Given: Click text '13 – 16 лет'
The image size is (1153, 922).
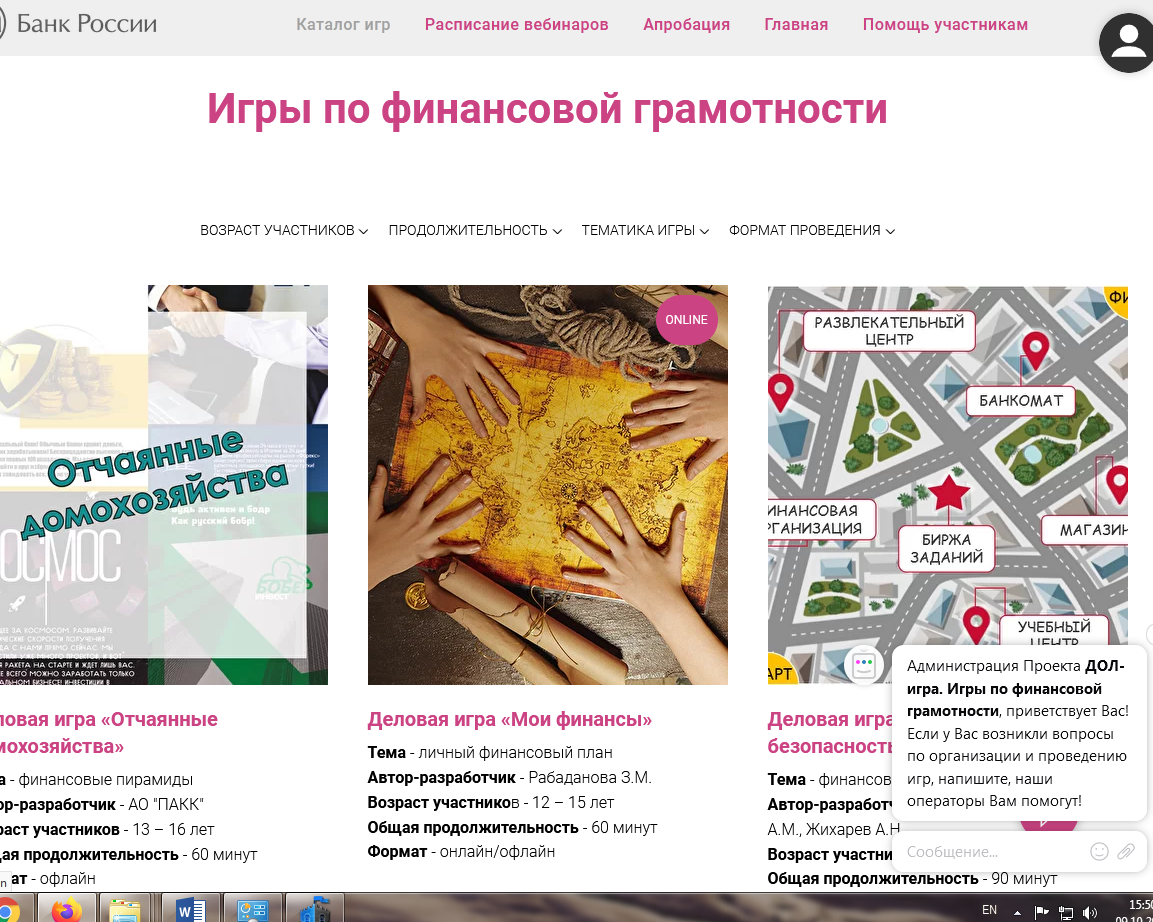Looking at the screenshot, I should pos(174,829).
